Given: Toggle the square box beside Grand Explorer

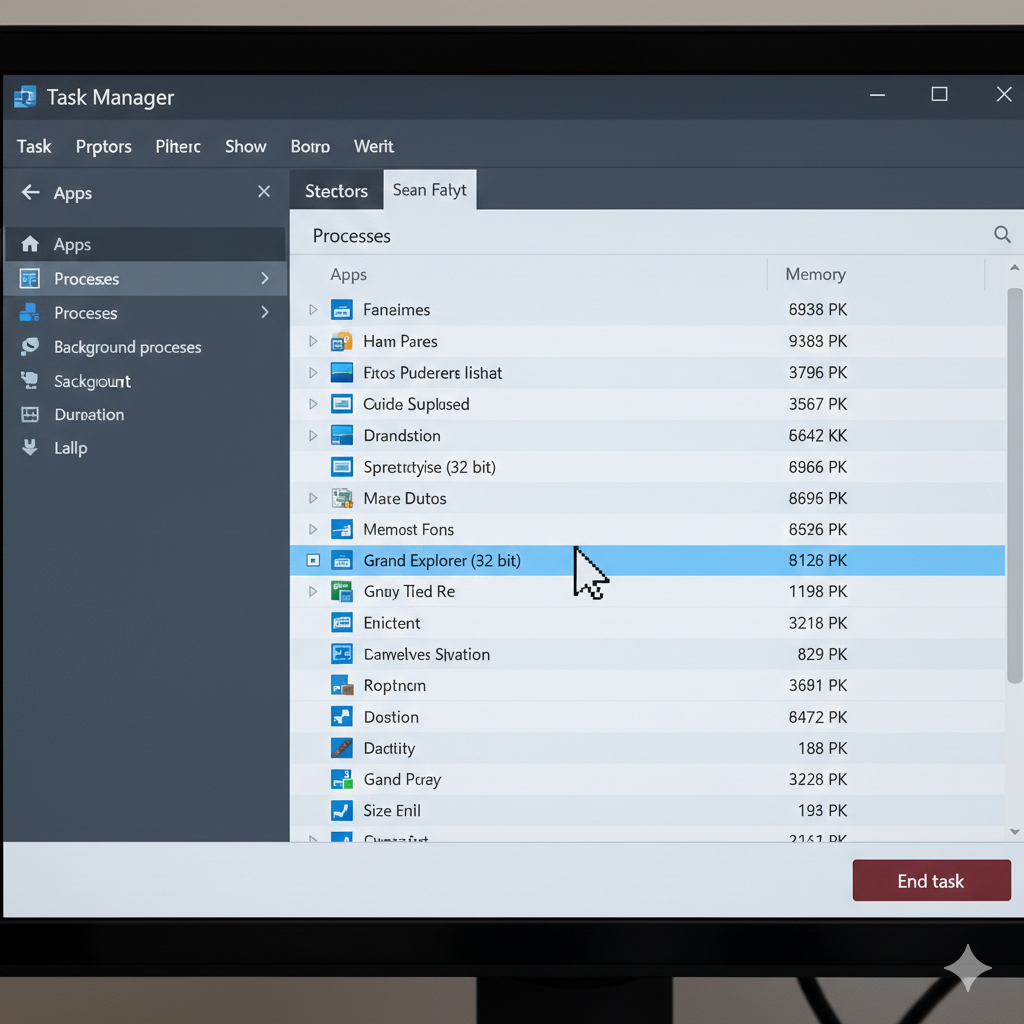Looking at the screenshot, I should [313, 560].
